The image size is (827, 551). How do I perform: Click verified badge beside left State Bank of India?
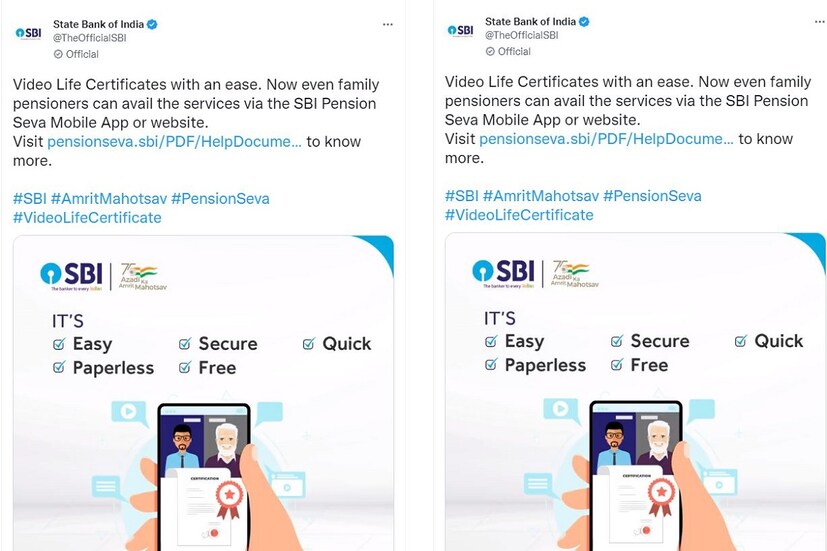(152, 24)
